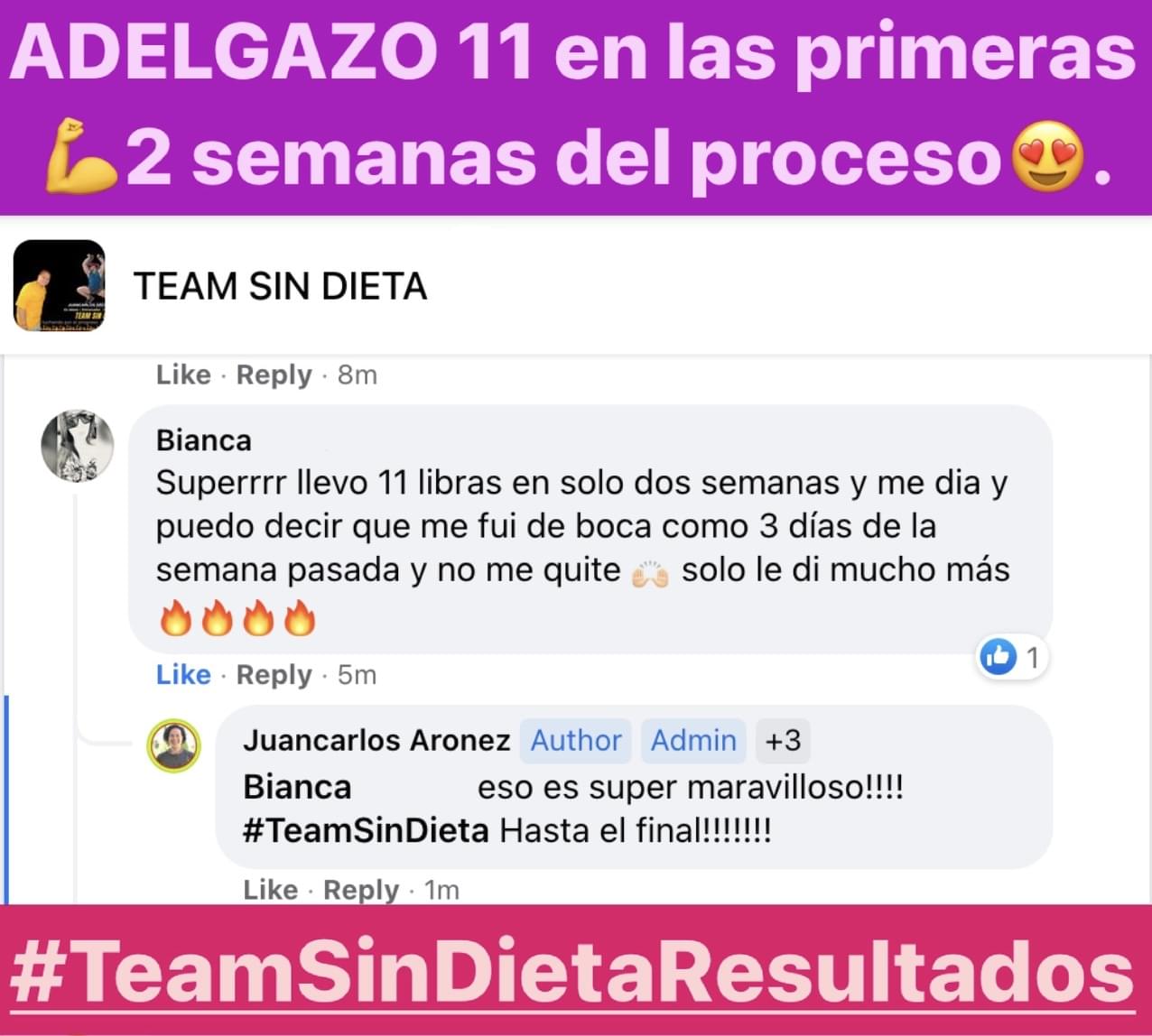Reply to Bianca's comment

coord(274,675)
